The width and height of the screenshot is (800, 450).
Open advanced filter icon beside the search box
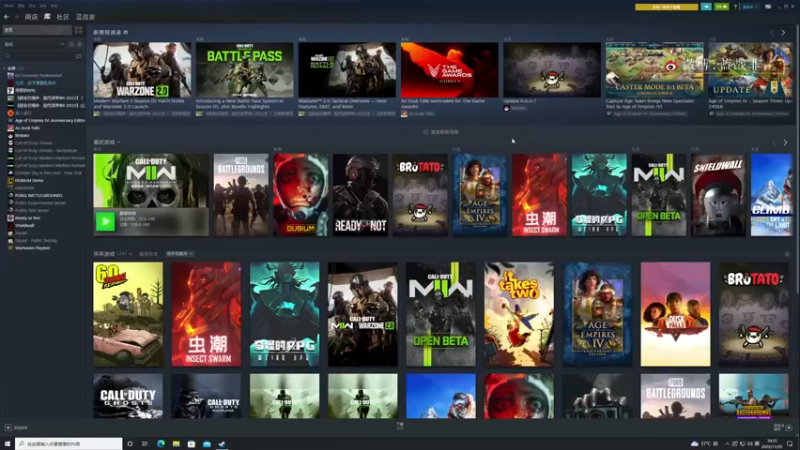(78, 56)
